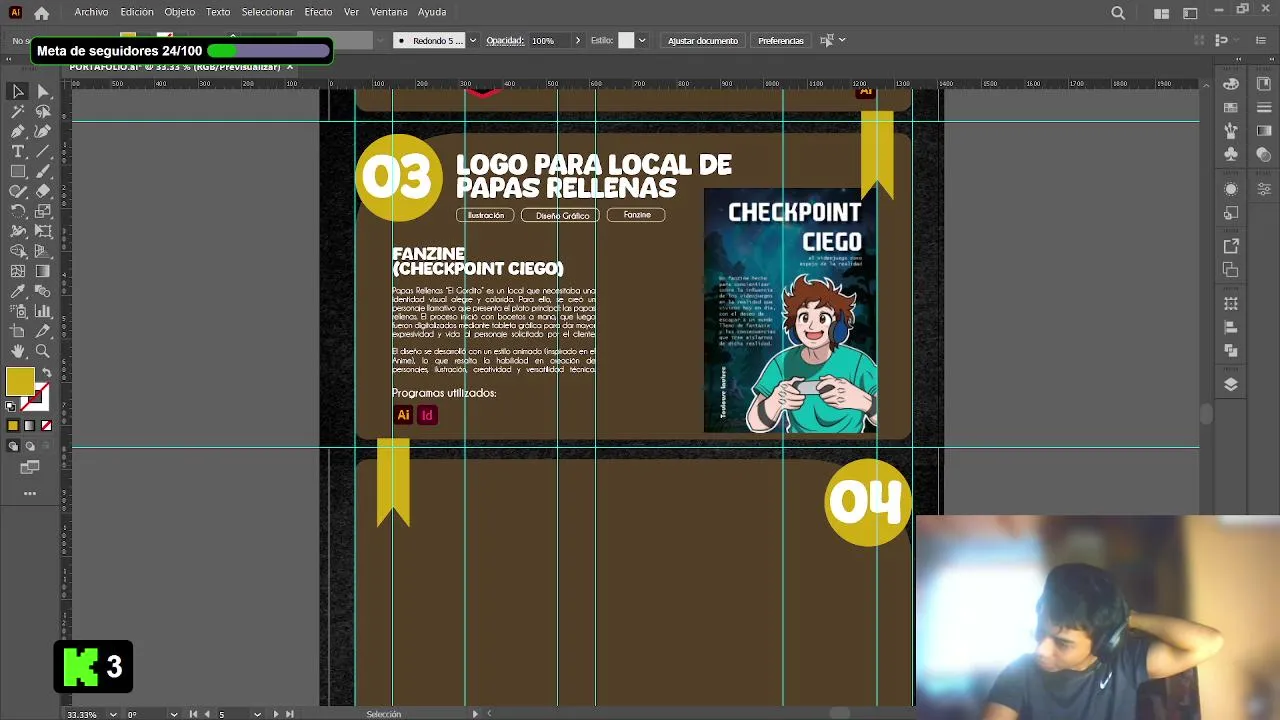Open the Pathfinder panel icon
Screen dimensions: 1280x720
1231,350
